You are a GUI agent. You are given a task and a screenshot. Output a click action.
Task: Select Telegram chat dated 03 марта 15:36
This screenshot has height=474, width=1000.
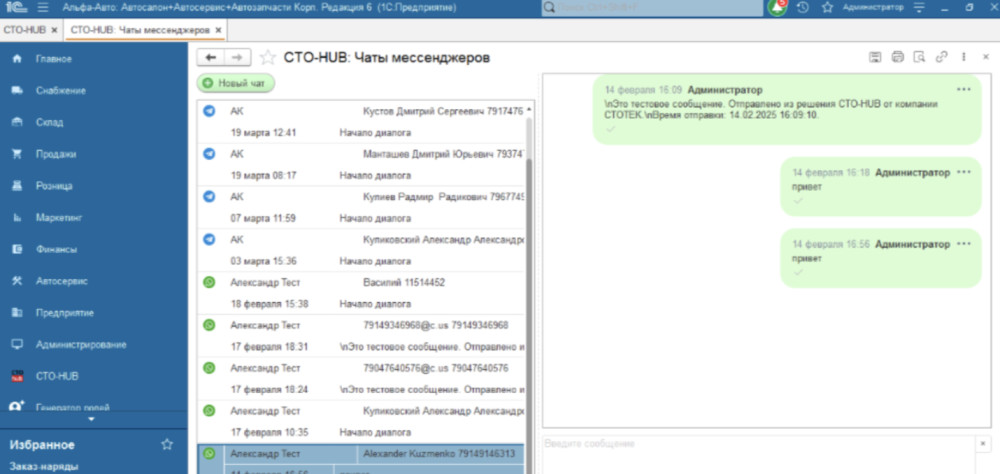click(360, 250)
